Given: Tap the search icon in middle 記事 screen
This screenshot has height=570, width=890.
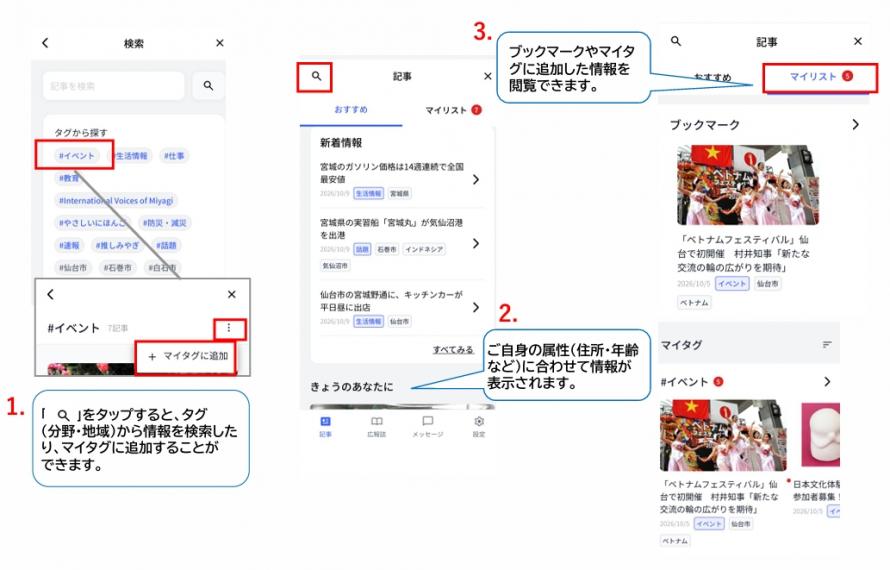Looking at the screenshot, I should coord(317,76).
